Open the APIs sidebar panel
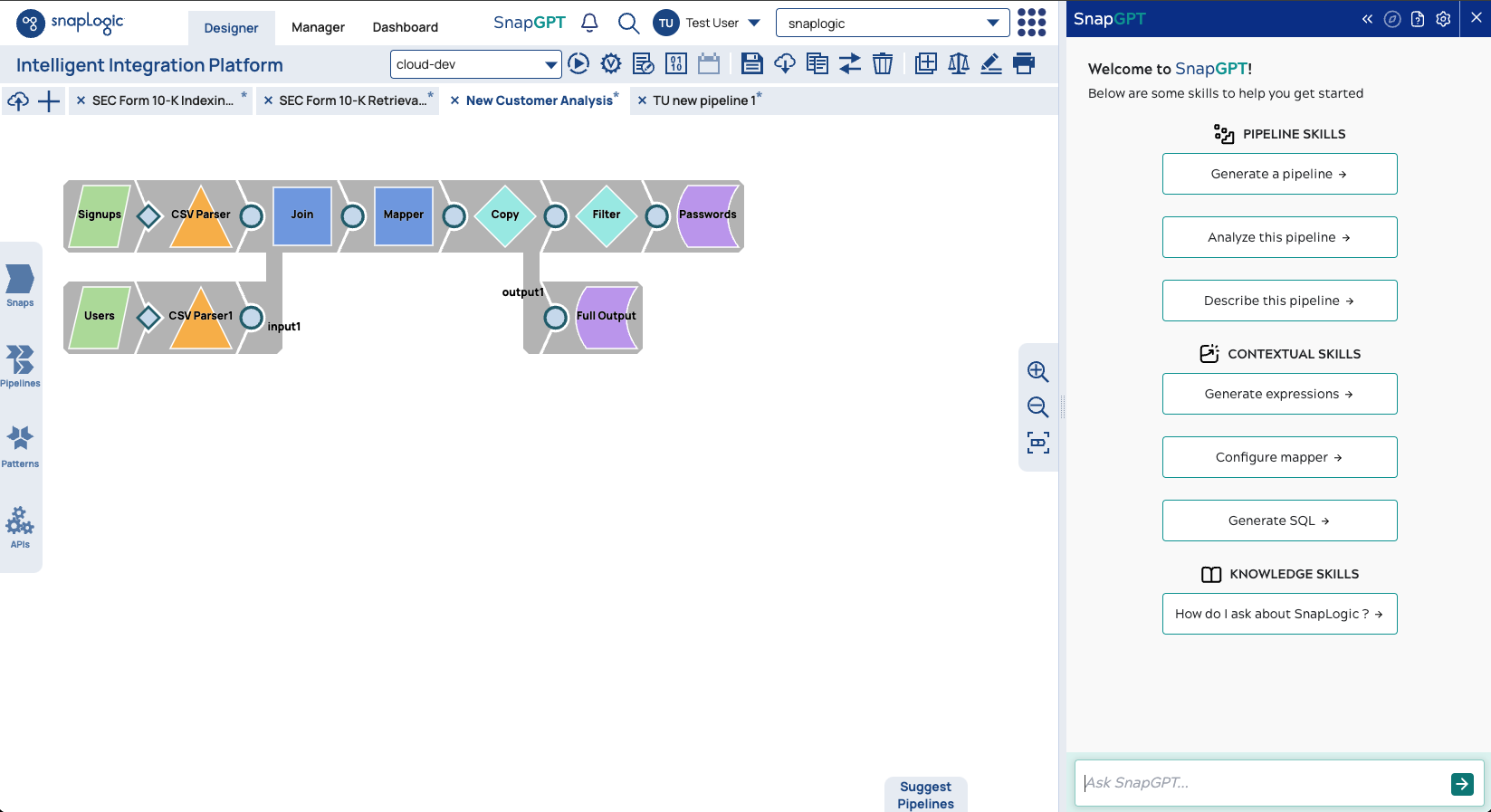This screenshot has width=1491, height=812. tap(20, 527)
